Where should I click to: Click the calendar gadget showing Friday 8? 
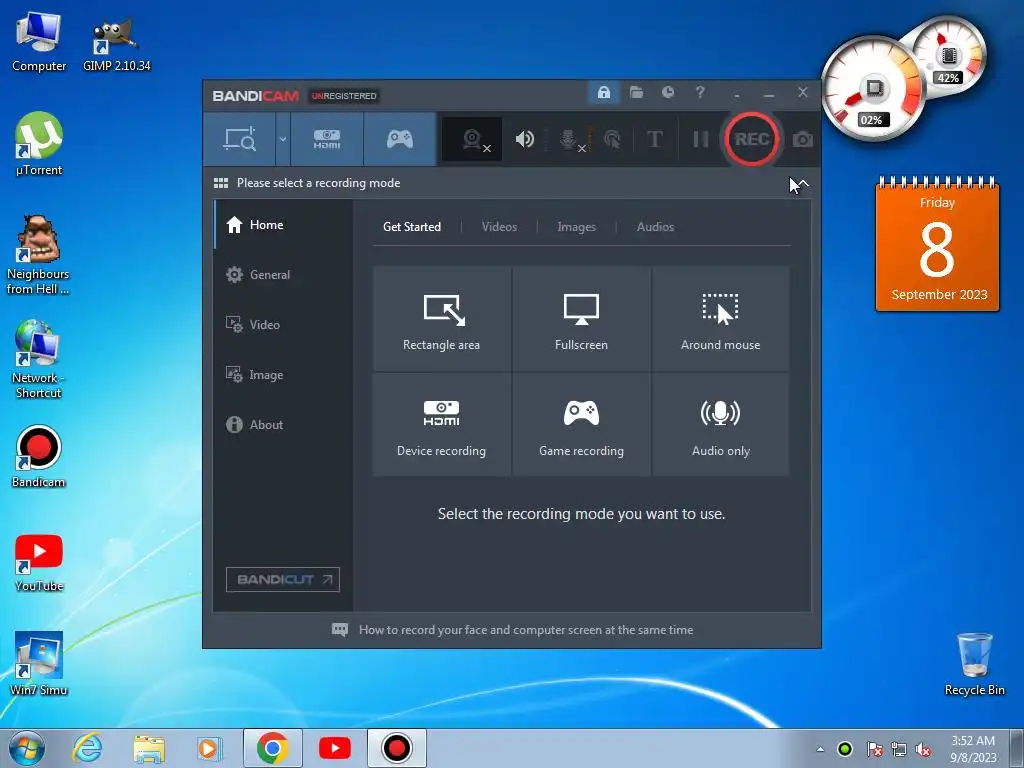pyautogui.click(x=937, y=244)
